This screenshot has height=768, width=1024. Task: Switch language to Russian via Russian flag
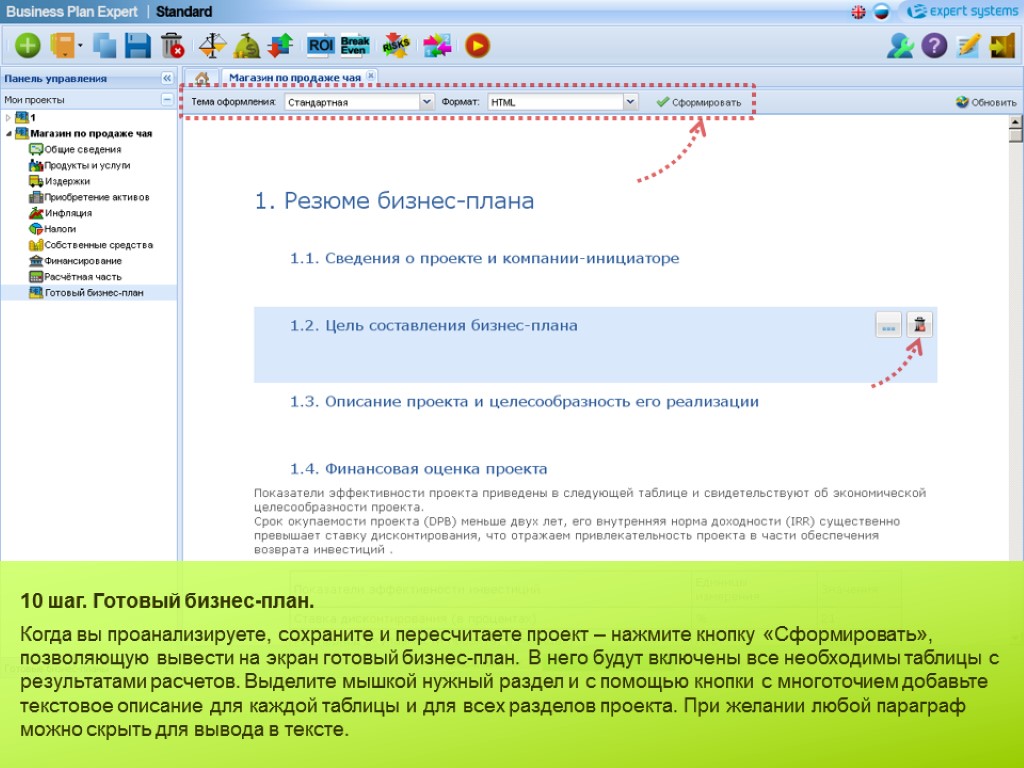[x=881, y=12]
